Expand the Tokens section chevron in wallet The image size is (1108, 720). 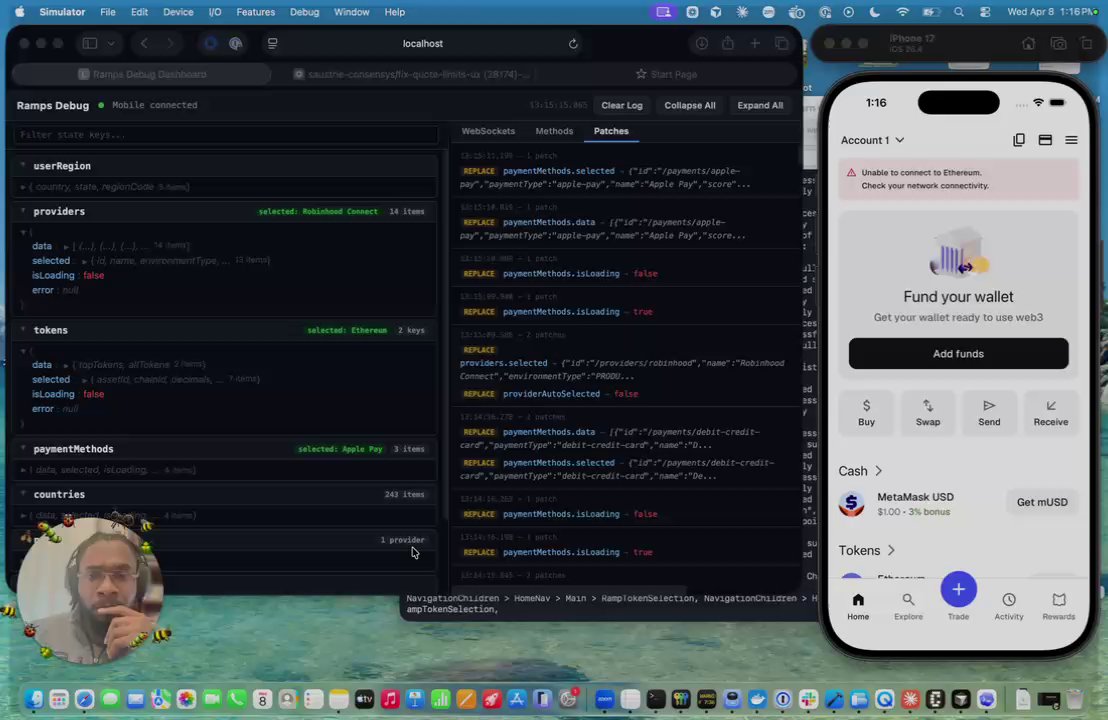tap(891, 550)
